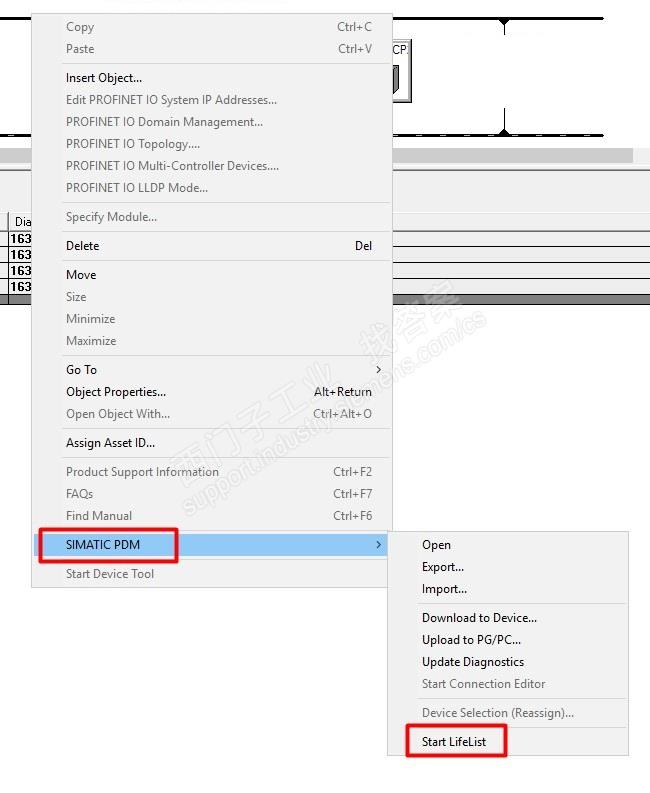Click the Dia column header
This screenshot has width=650, height=793.
point(20,222)
